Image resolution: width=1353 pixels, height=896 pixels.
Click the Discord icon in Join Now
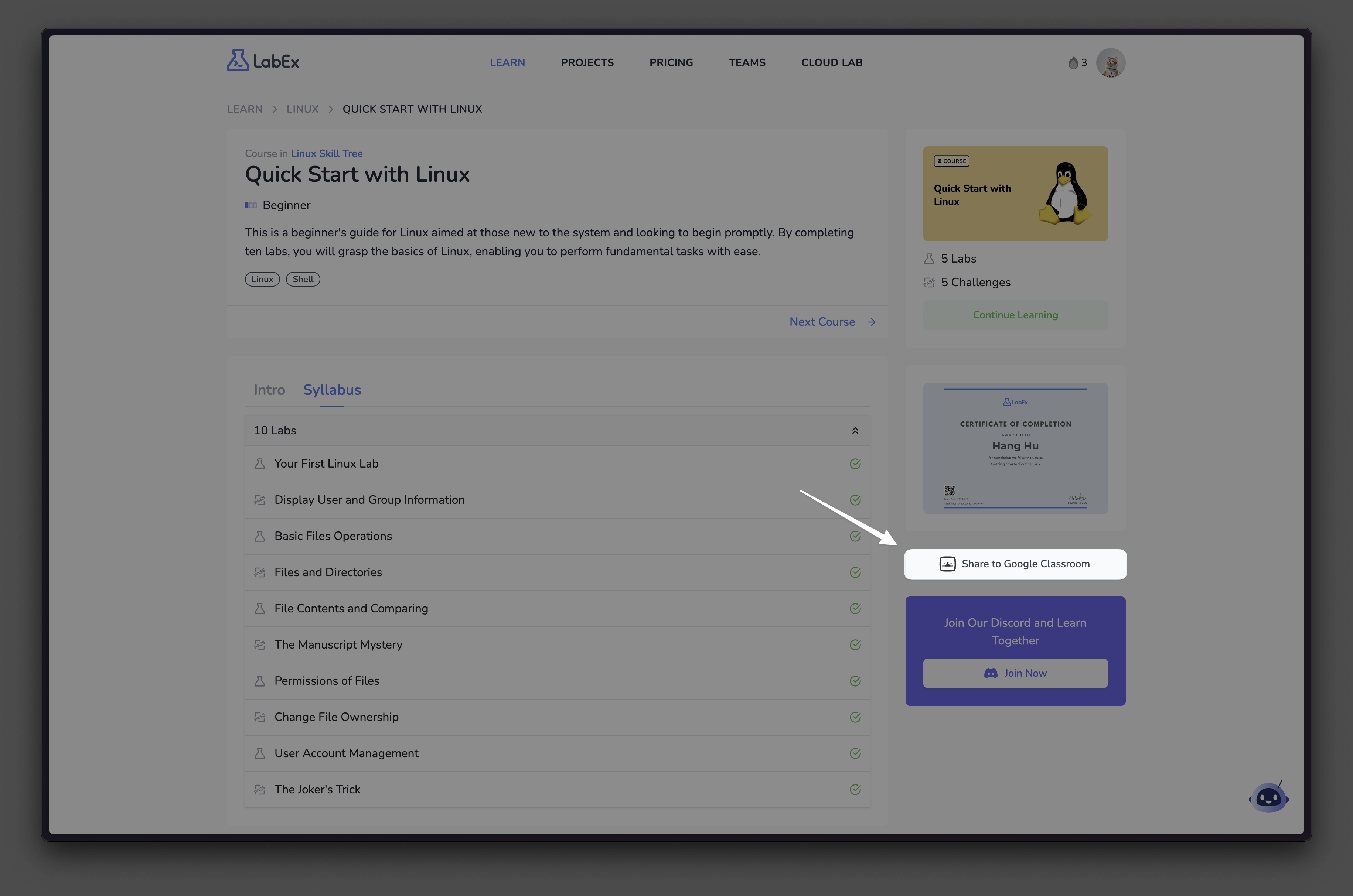pyautogui.click(x=991, y=674)
